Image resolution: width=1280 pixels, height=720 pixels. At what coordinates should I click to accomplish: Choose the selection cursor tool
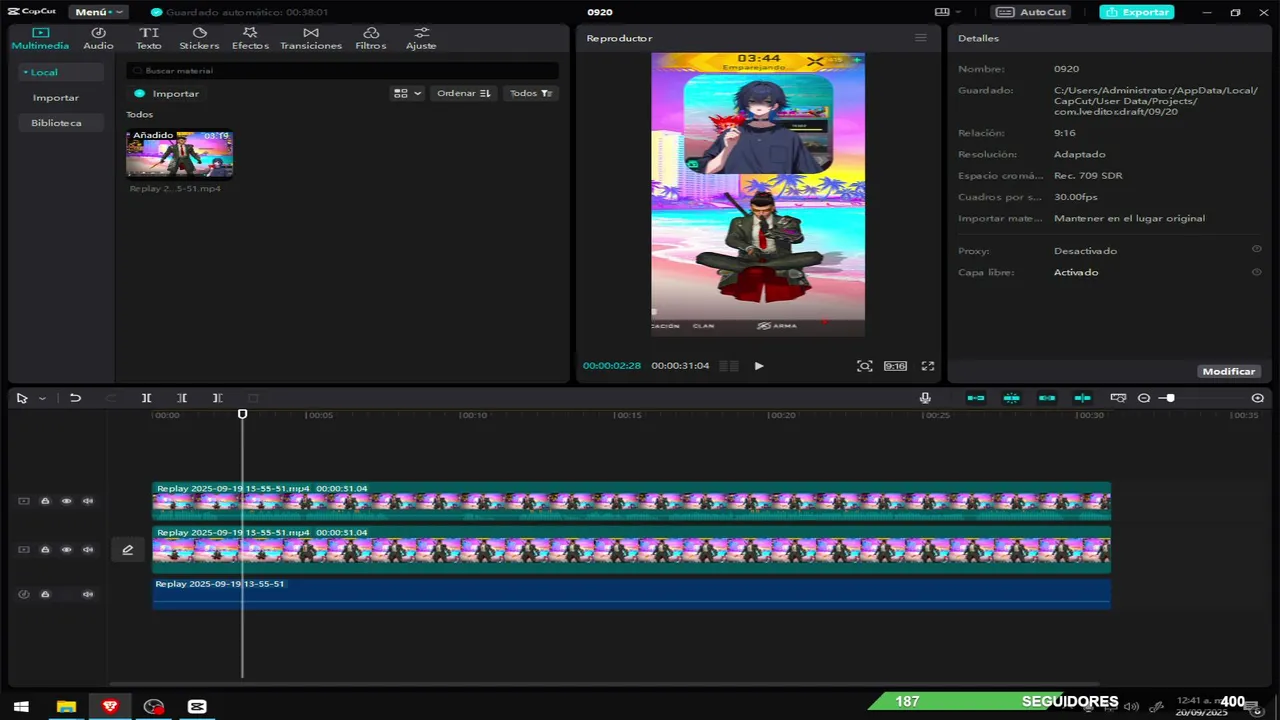[22, 398]
